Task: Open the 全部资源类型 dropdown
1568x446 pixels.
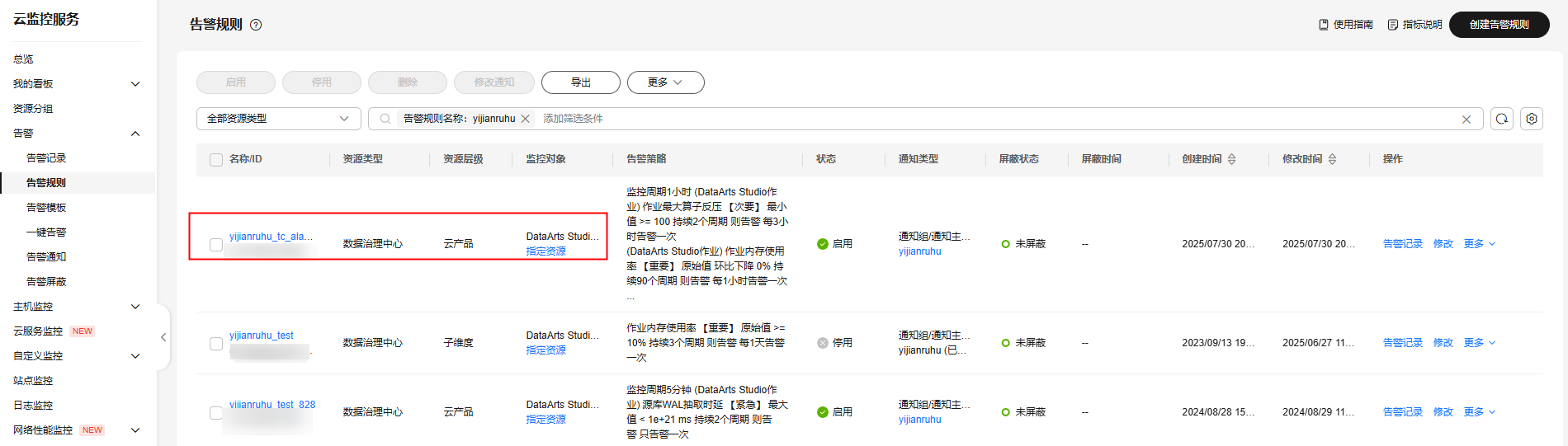Action: click(x=279, y=119)
